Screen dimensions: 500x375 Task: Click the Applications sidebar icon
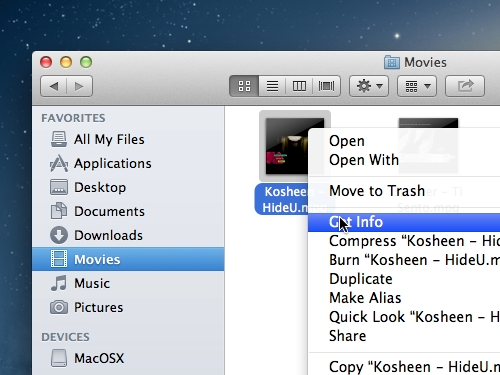coord(59,163)
